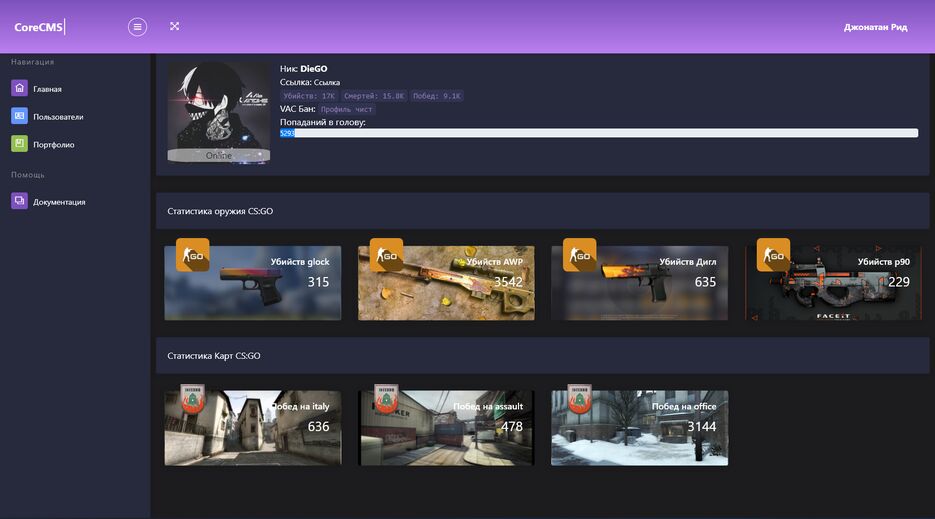The width and height of the screenshot is (935, 519).
Task: Click CS:GO badge on AWP card
Action: 386,255
